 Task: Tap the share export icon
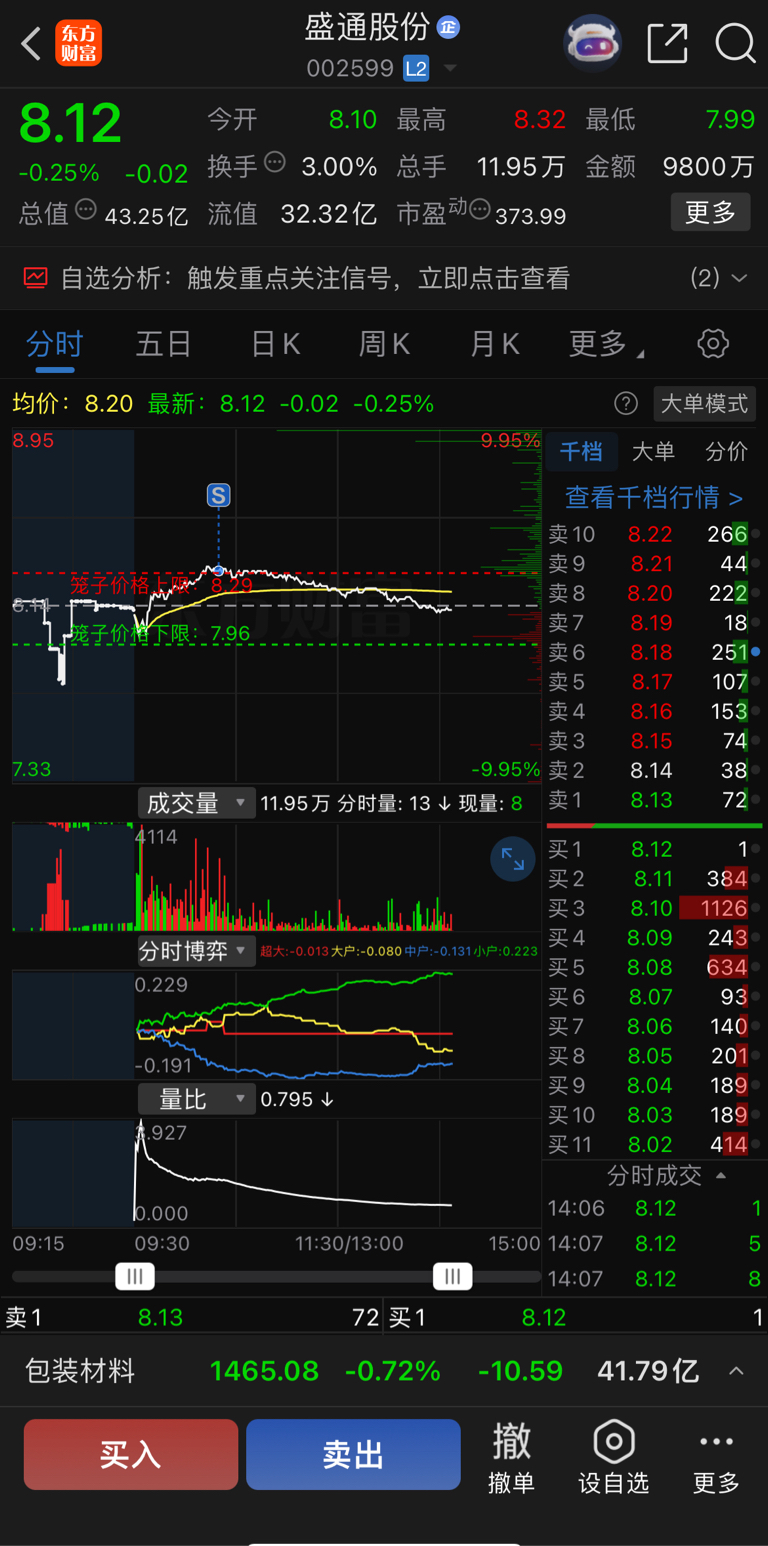click(668, 43)
